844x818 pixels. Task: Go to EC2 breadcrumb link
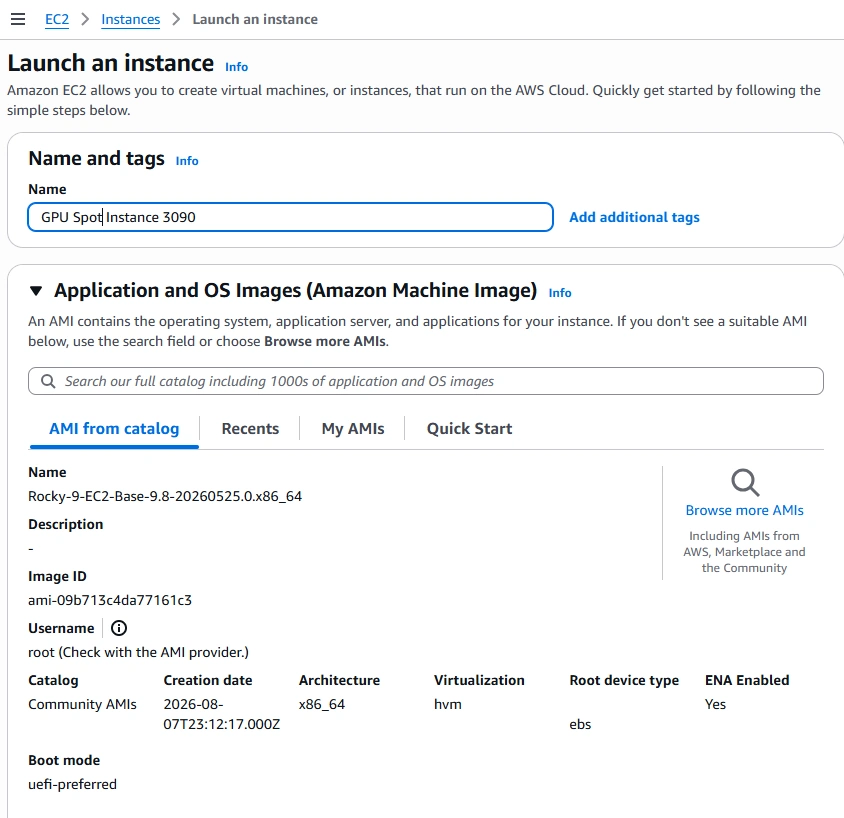click(x=57, y=19)
